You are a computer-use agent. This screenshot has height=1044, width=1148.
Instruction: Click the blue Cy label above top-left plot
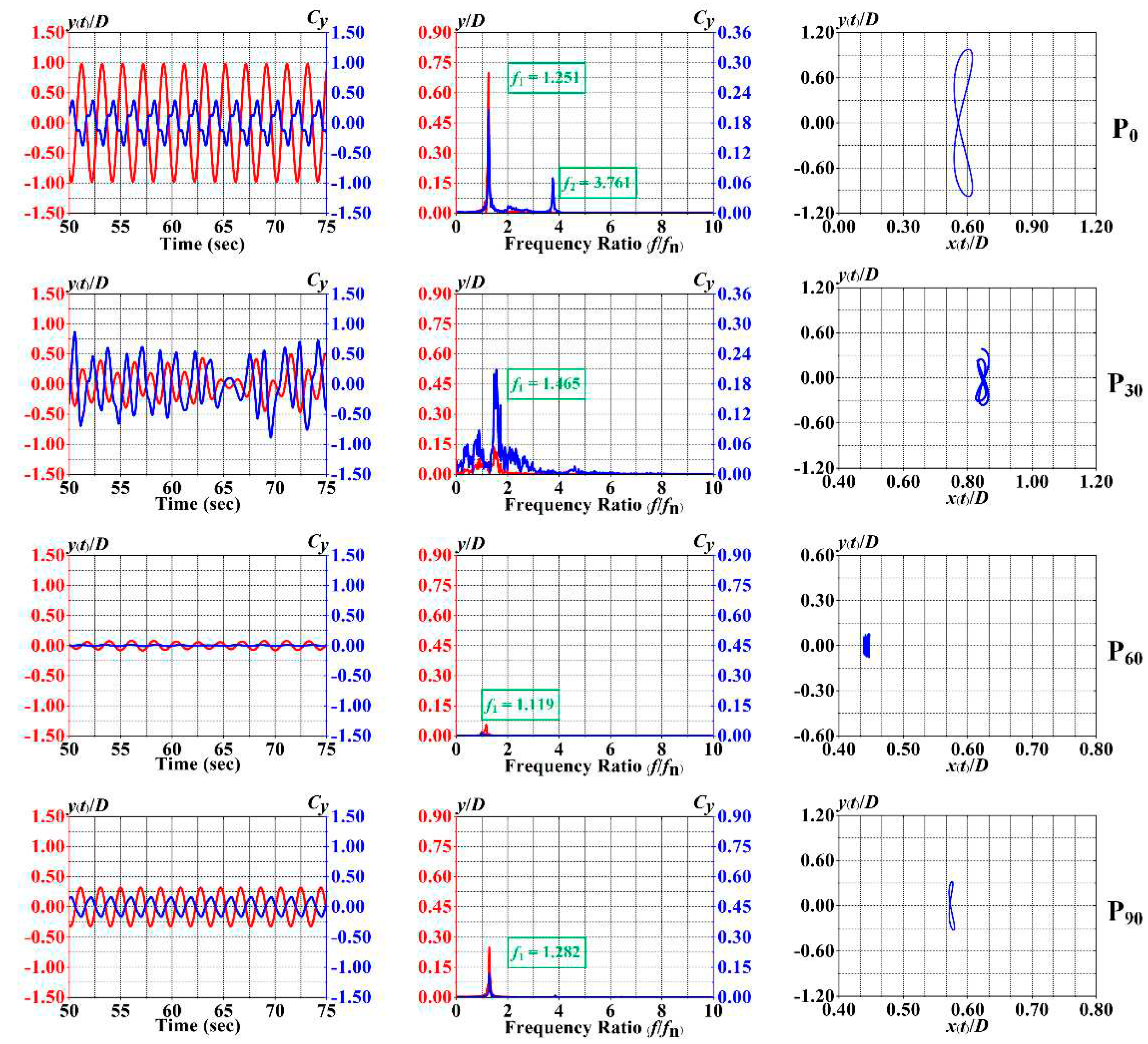tap(317, 19)
